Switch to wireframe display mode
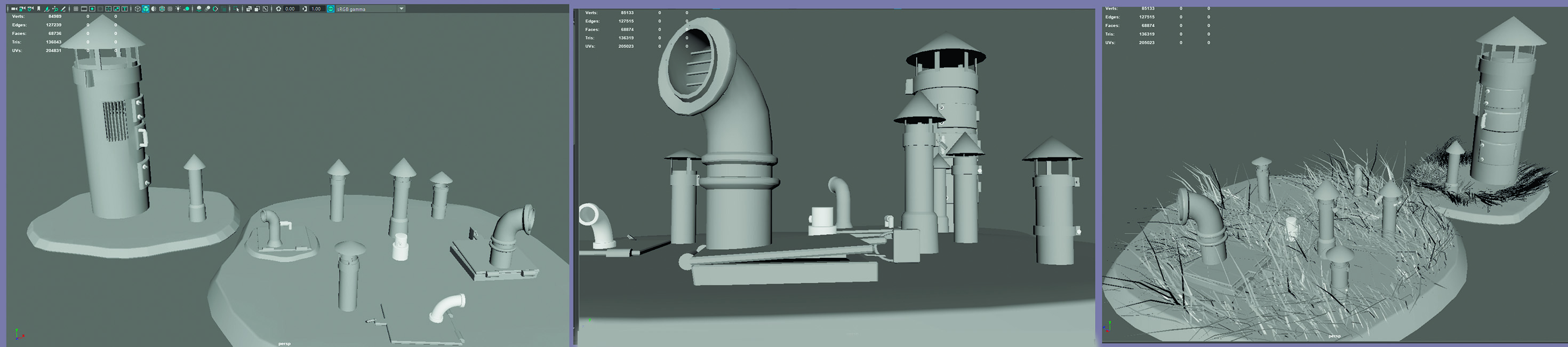Screen dimensions: 1568x347 138,9
